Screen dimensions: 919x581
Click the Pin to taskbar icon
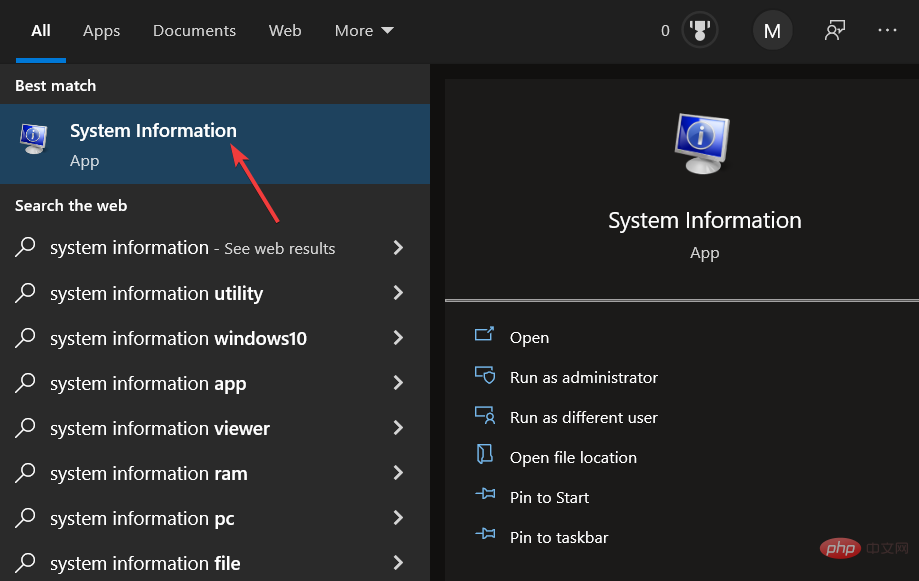click(x=485, y=537)
